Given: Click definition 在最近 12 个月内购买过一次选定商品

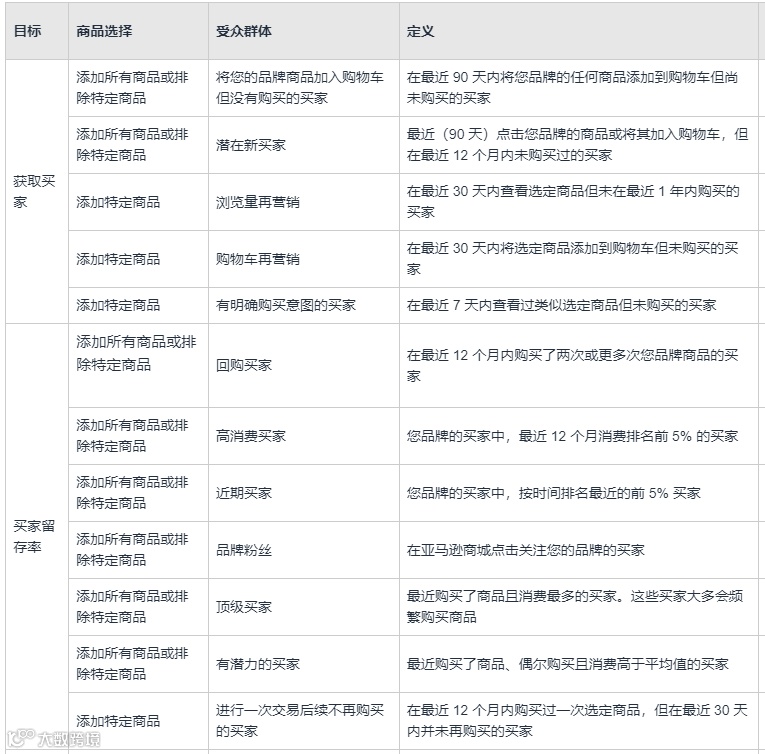Looking at the screenshot, I should 577,720.
